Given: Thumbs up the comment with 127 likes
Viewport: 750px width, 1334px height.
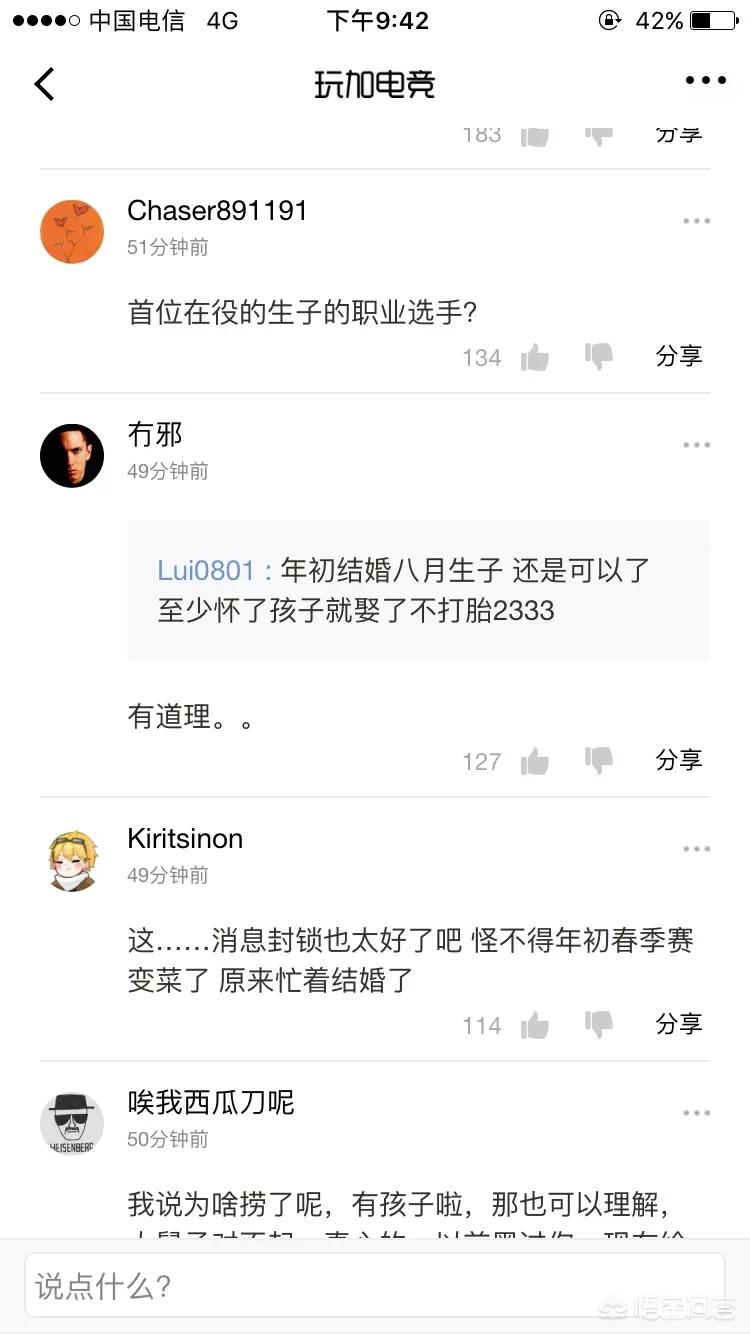Looking at the screenshot, I should [535, 761].
